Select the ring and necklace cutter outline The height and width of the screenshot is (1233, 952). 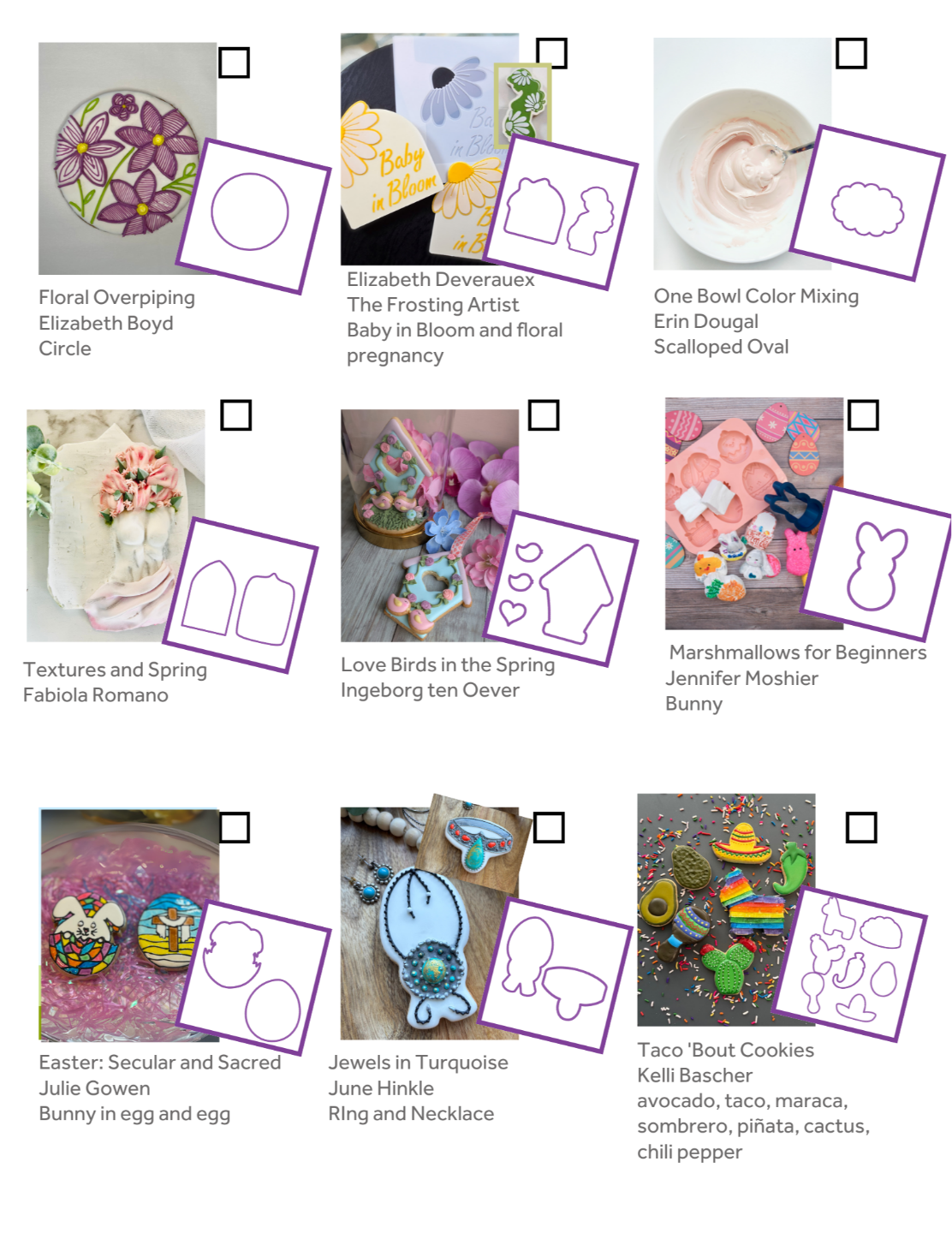(555, 974)
